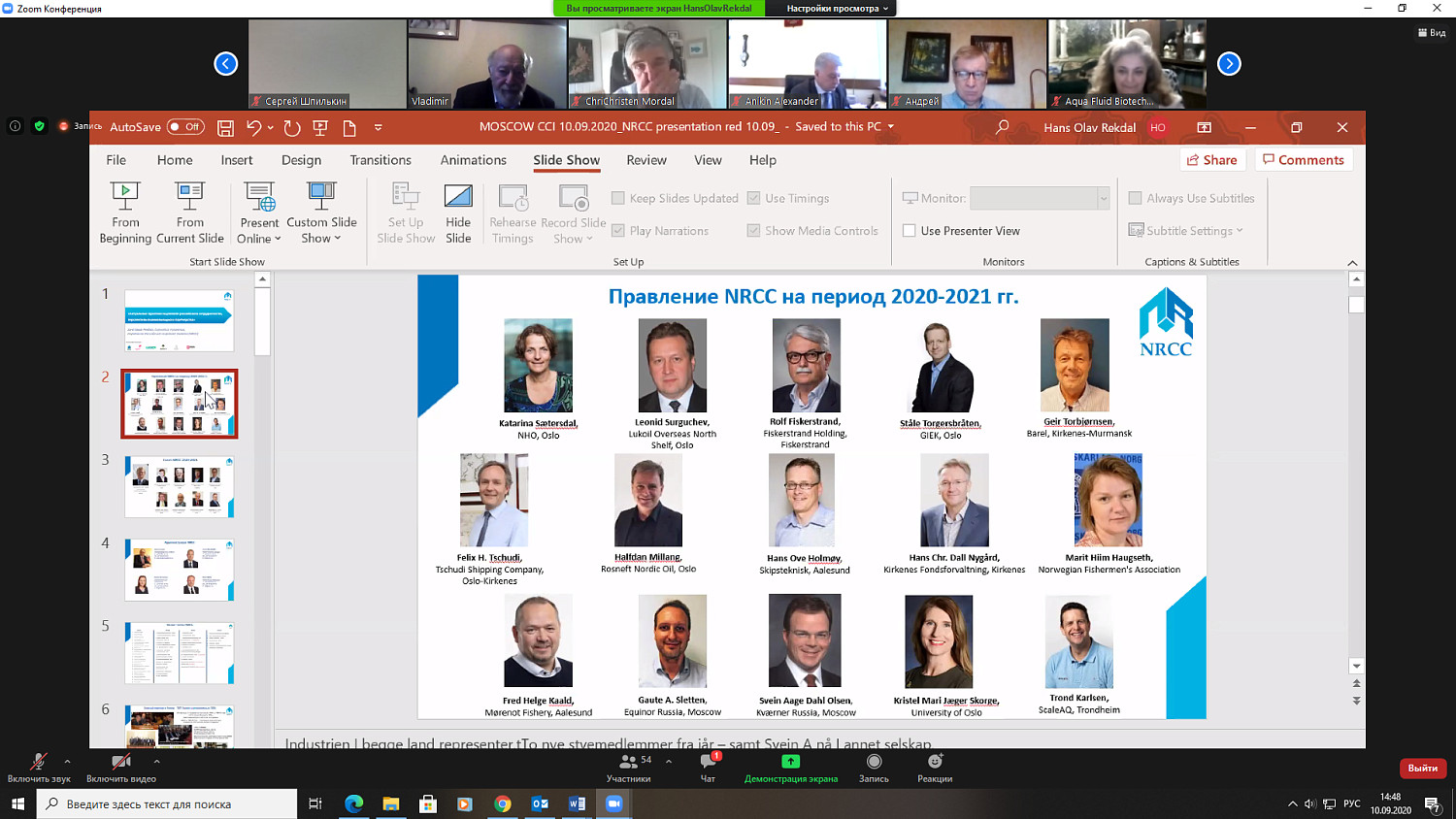
Task: Click Zoom Record icon
Action: (874, 762)
